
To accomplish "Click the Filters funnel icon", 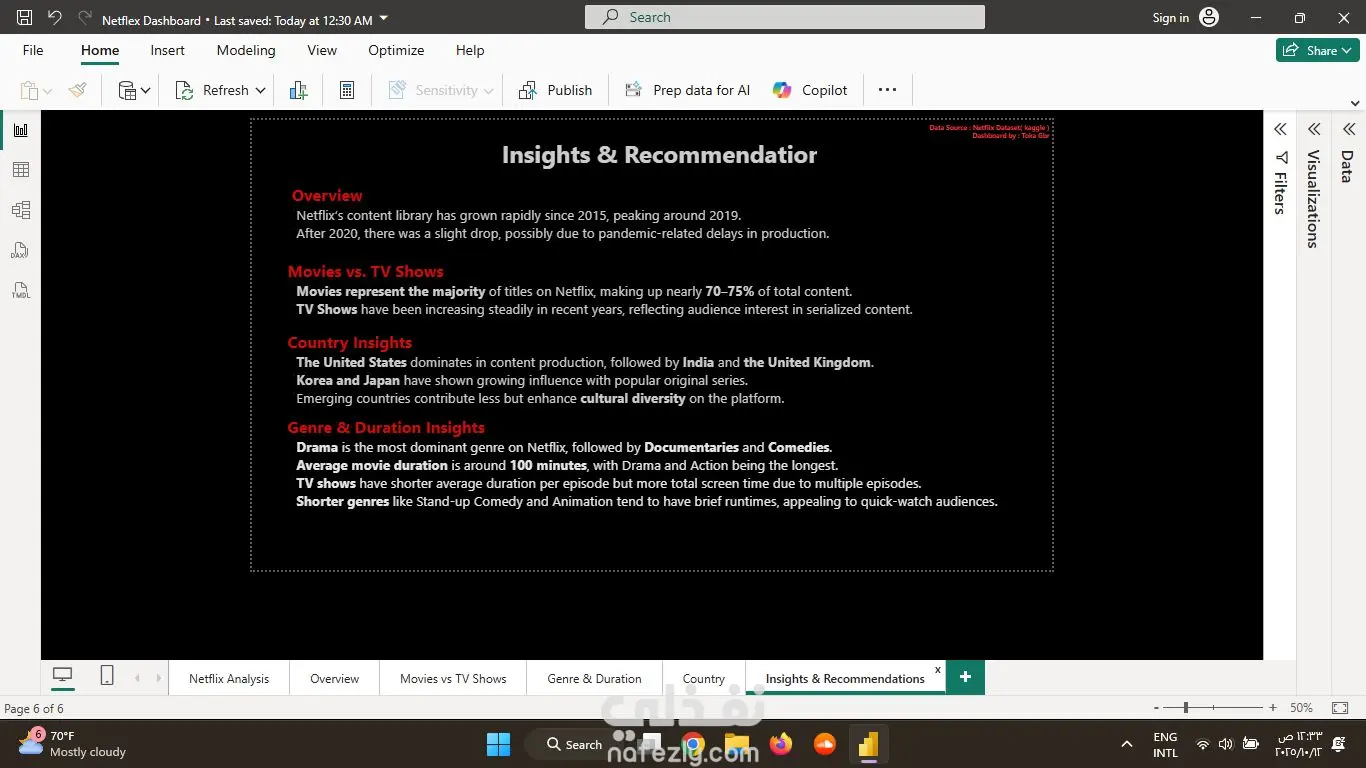I will point(1281,158).
